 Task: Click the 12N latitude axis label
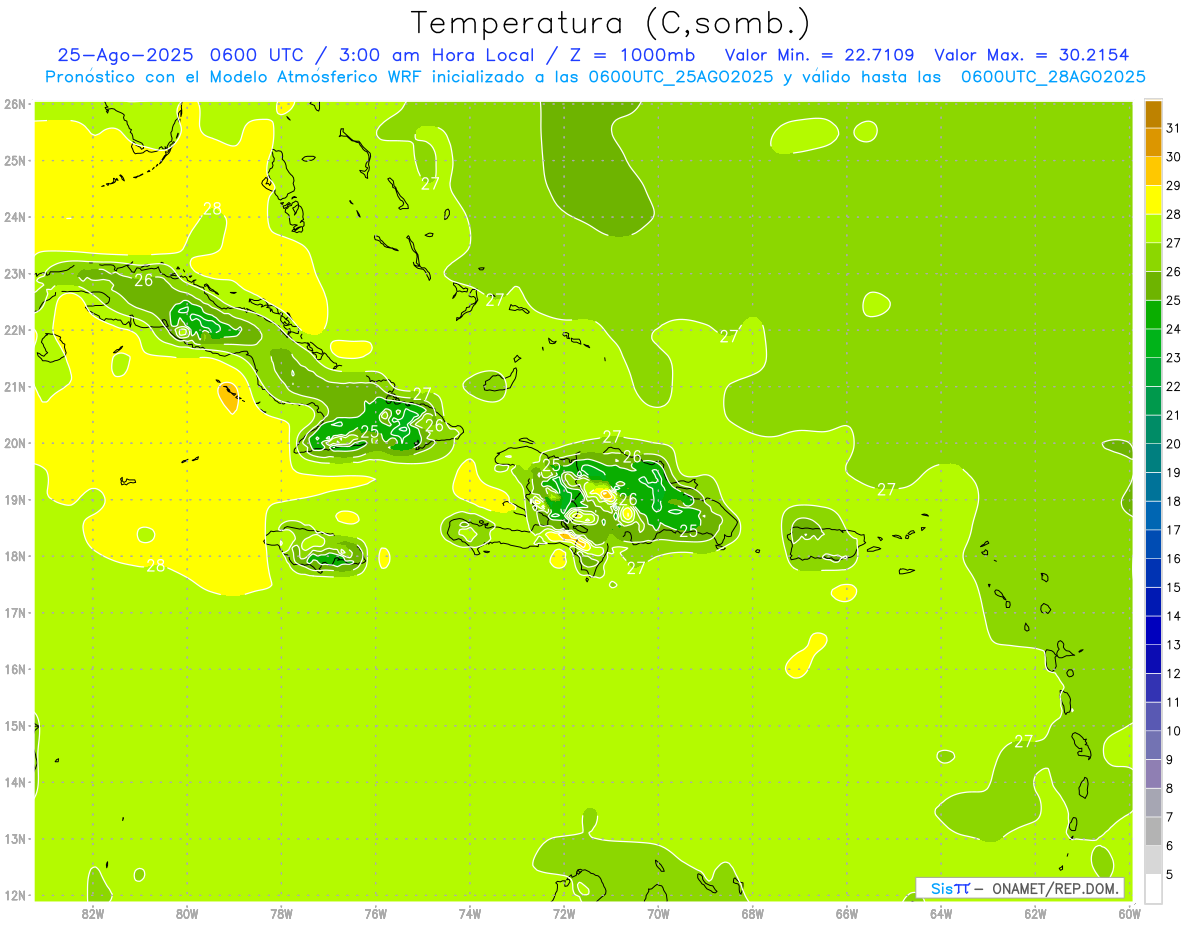click(x=15, y=895)
